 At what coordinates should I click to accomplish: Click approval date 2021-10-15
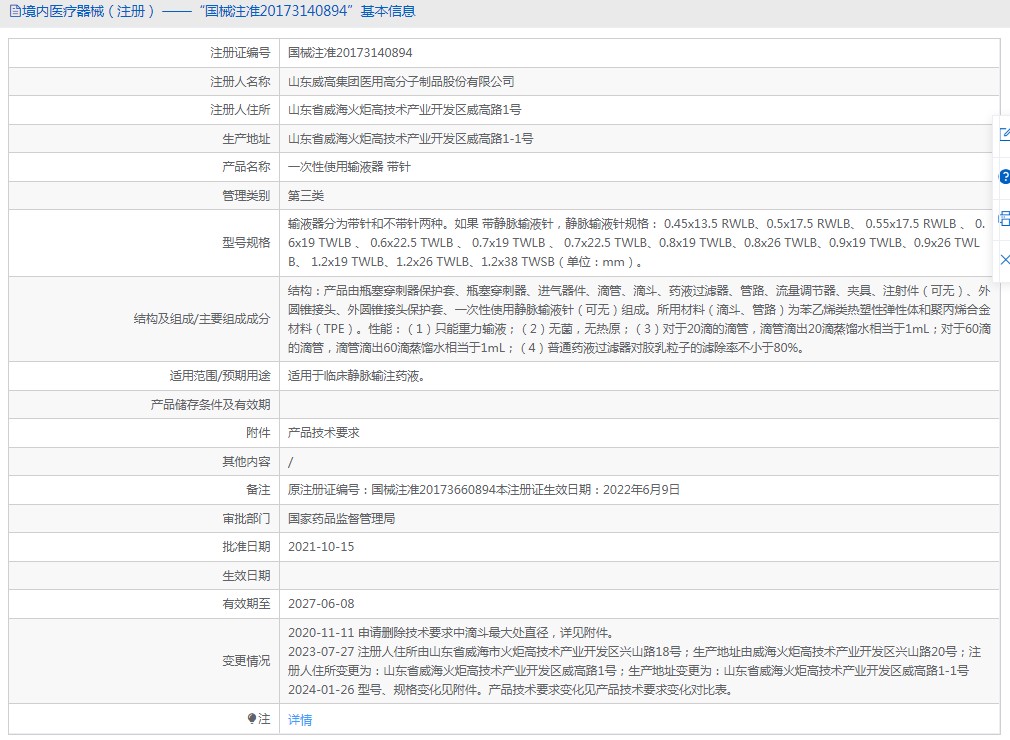(321, 547)
